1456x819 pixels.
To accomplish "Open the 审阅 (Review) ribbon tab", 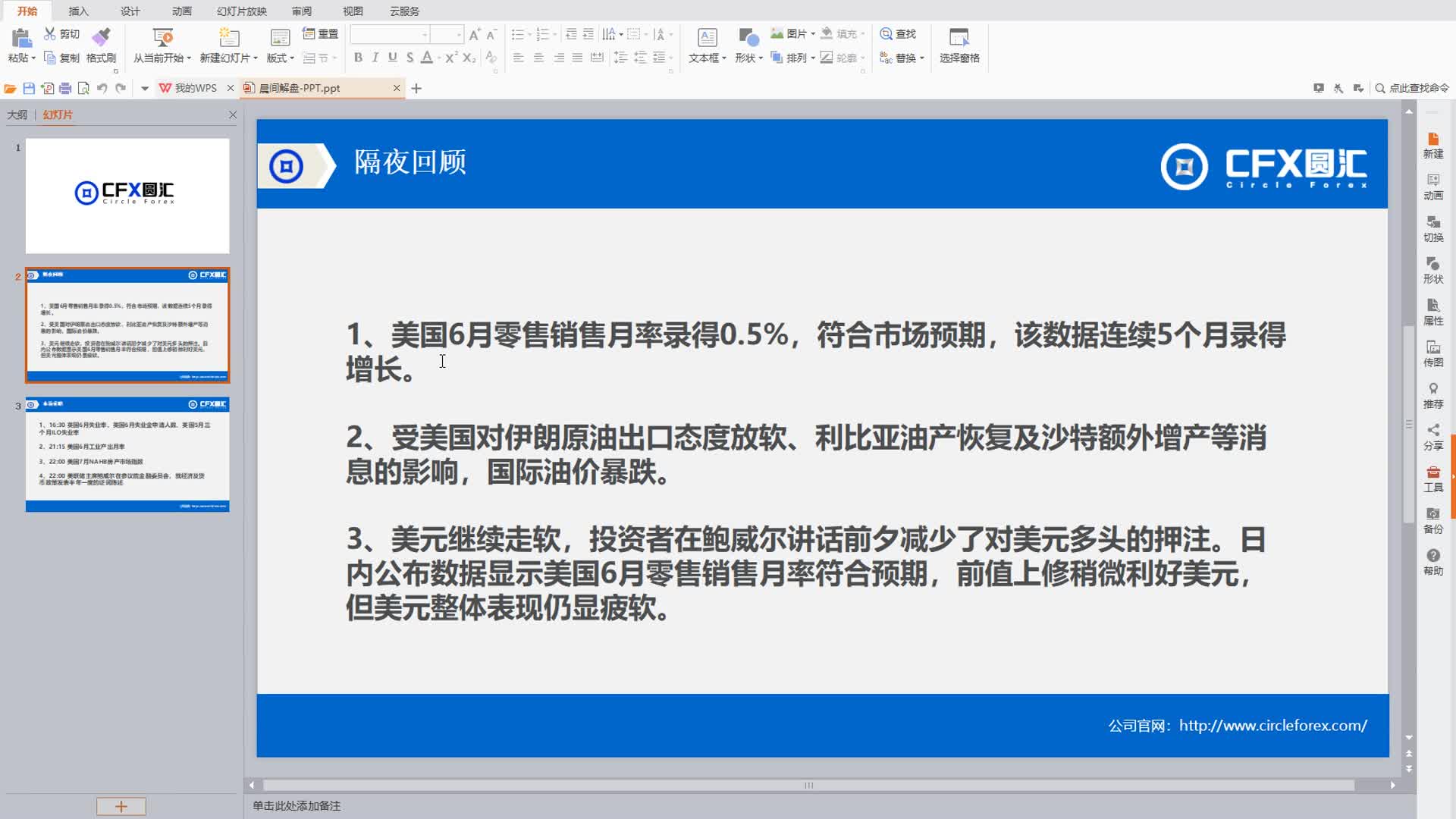I will [x=301, y=11].
